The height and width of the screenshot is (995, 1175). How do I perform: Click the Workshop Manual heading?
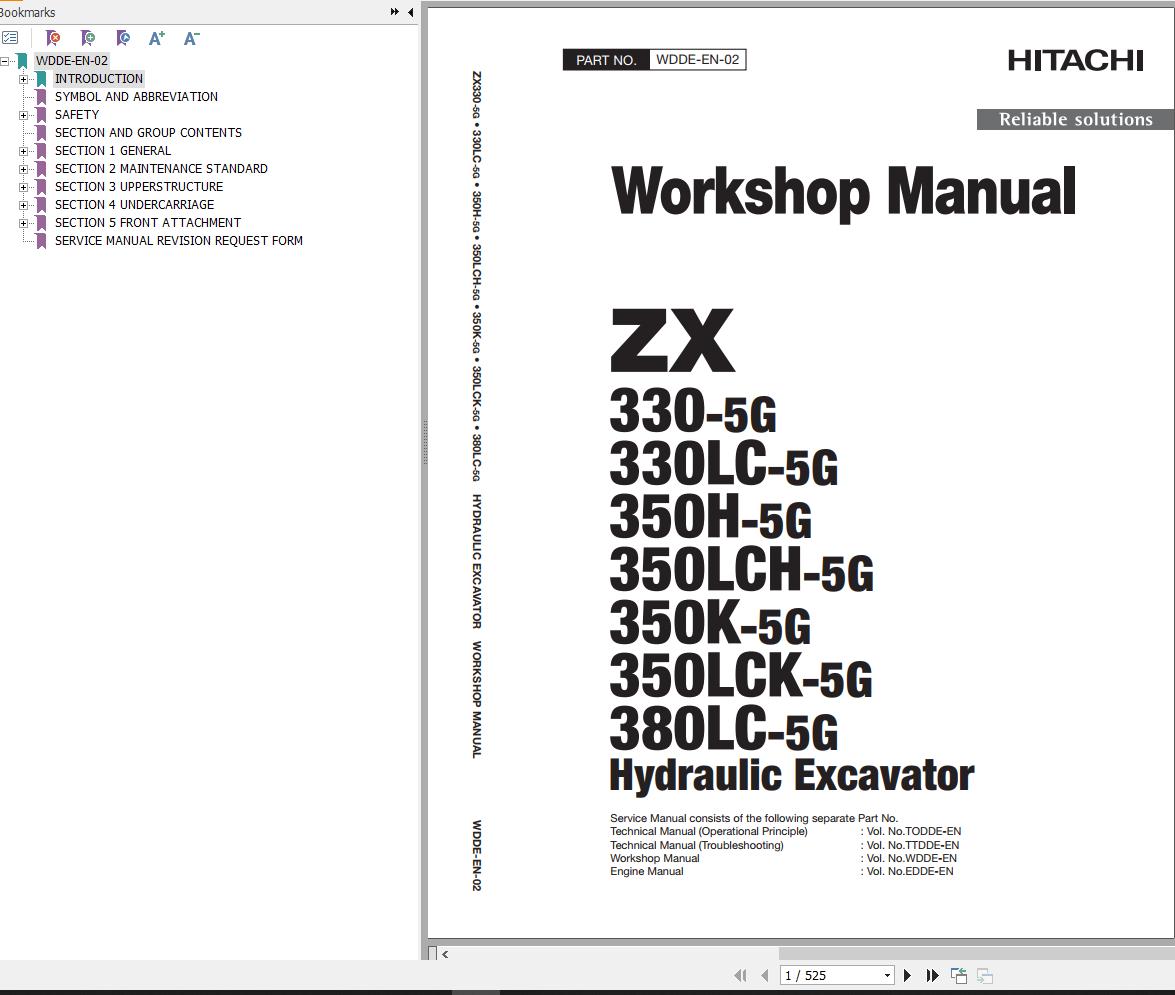844,192
